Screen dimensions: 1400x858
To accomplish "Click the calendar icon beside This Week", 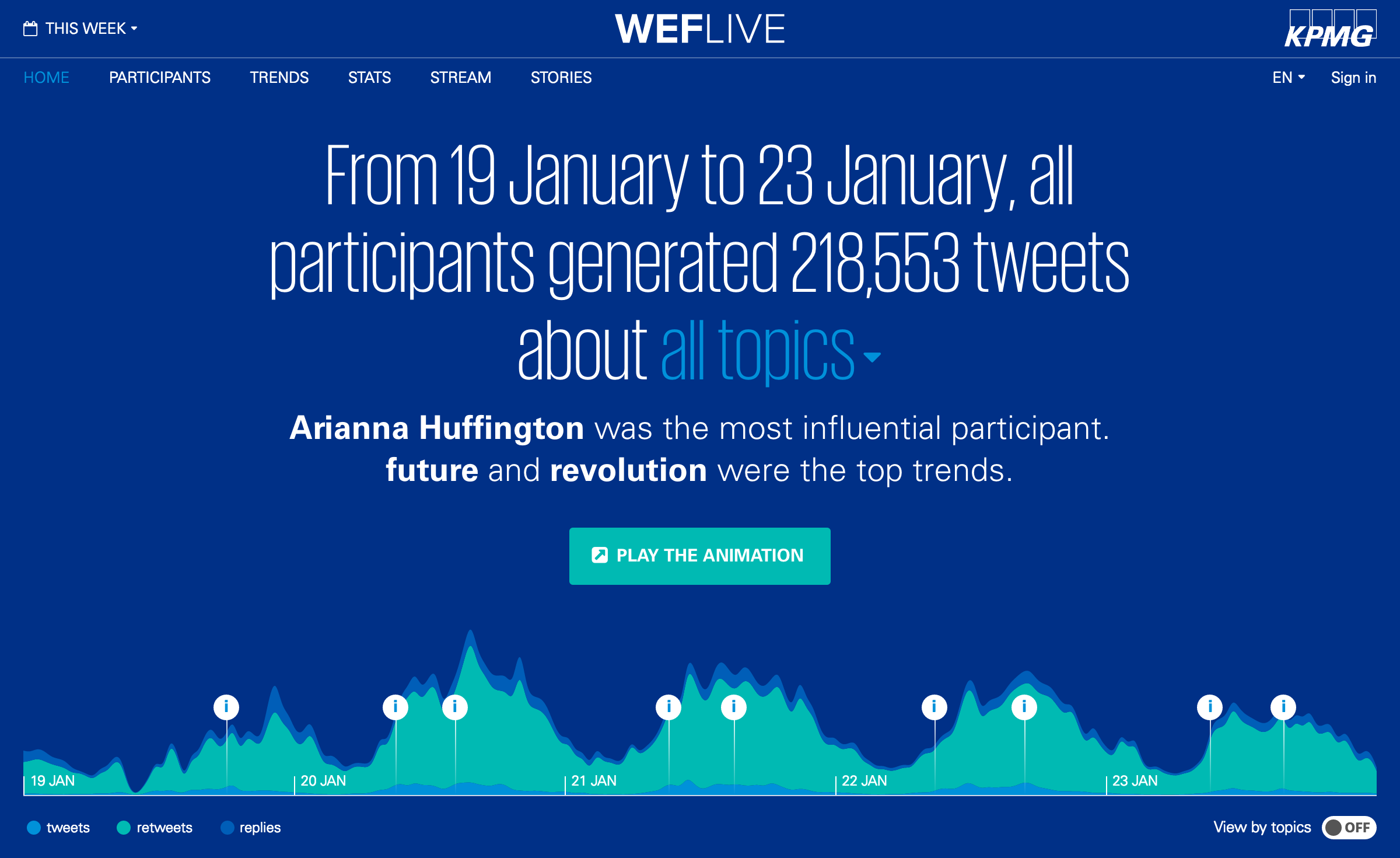I will pyautogui.click(x=30, y=29).
